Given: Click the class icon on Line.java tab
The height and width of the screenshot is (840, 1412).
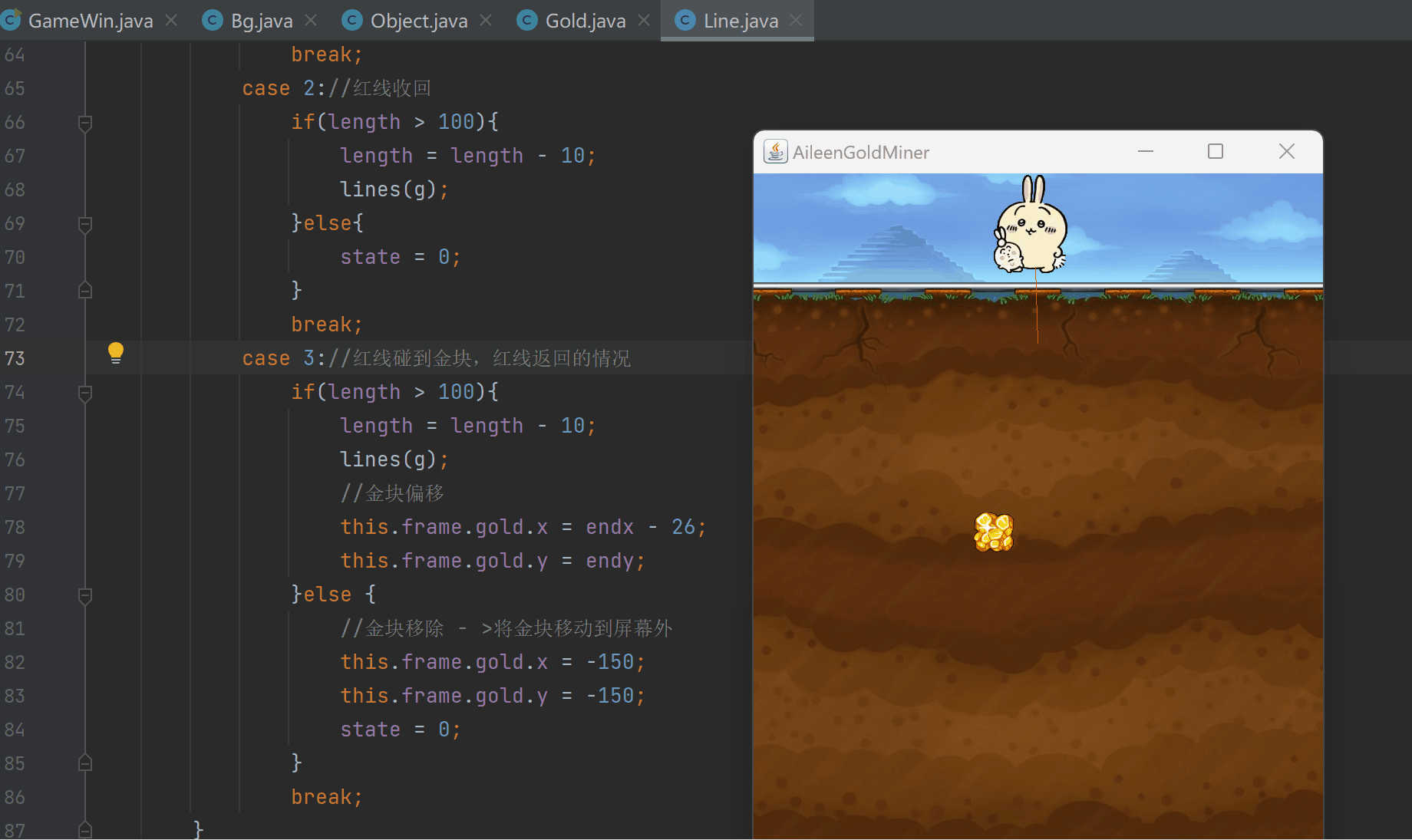Looking at the screenshot, I should click(x=685, y=21).
